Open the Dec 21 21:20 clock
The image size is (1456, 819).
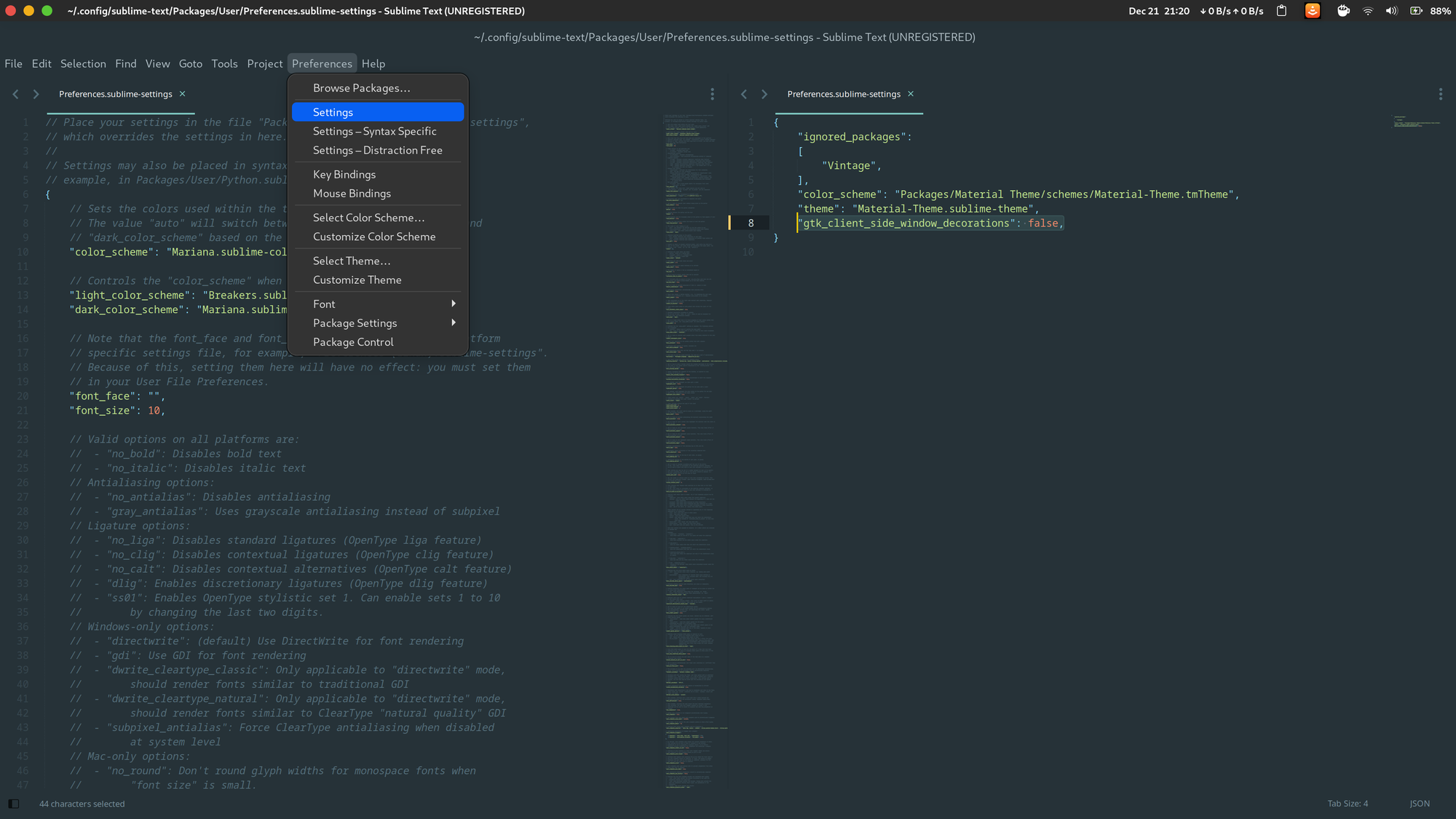tap(1159, 11)
